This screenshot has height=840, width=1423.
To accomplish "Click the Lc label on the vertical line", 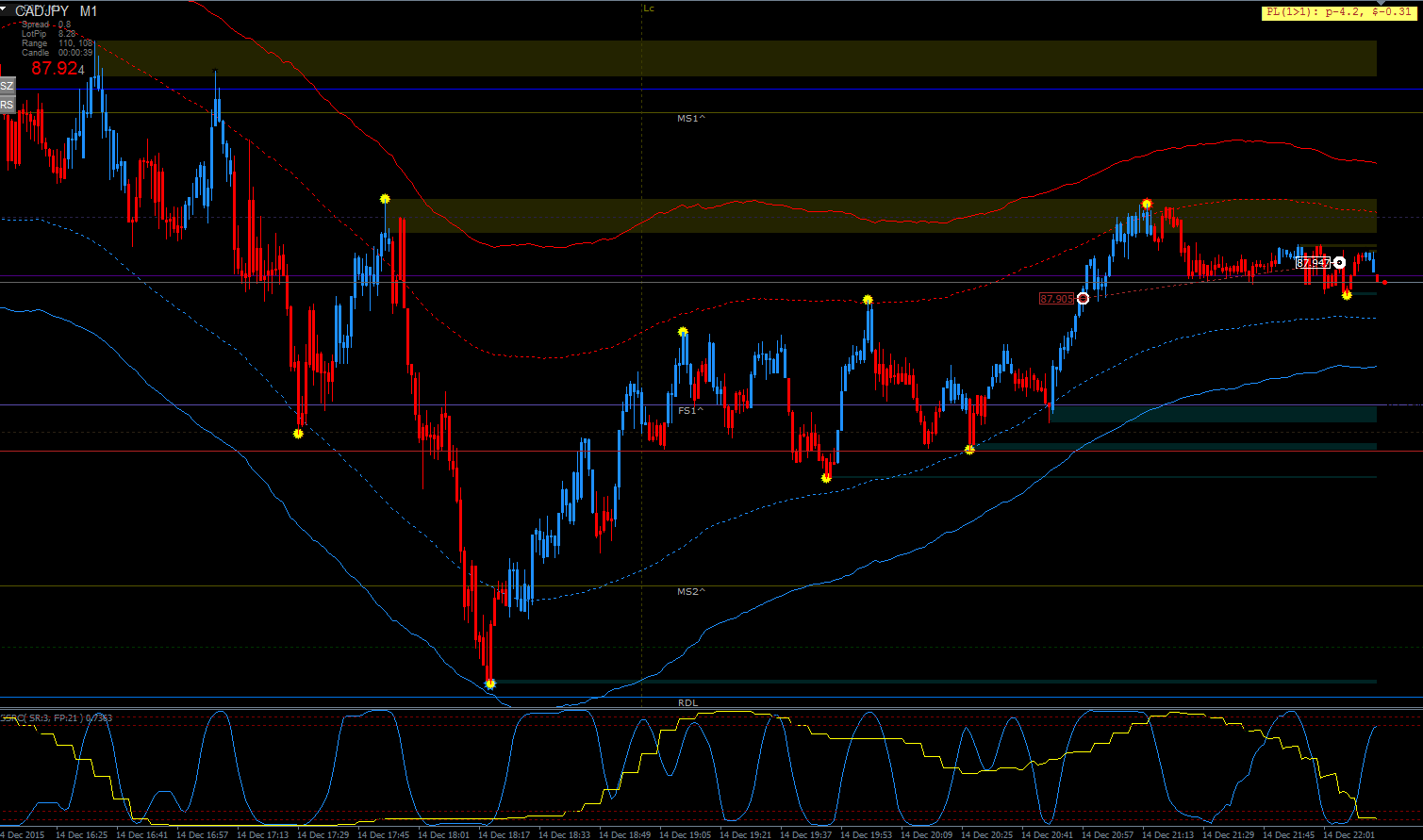I will click(649, 8).
